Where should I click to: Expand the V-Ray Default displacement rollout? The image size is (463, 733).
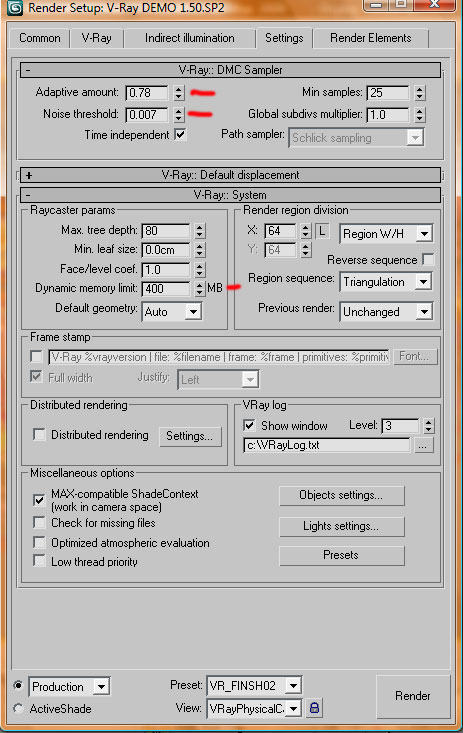(x=231, y=175)
